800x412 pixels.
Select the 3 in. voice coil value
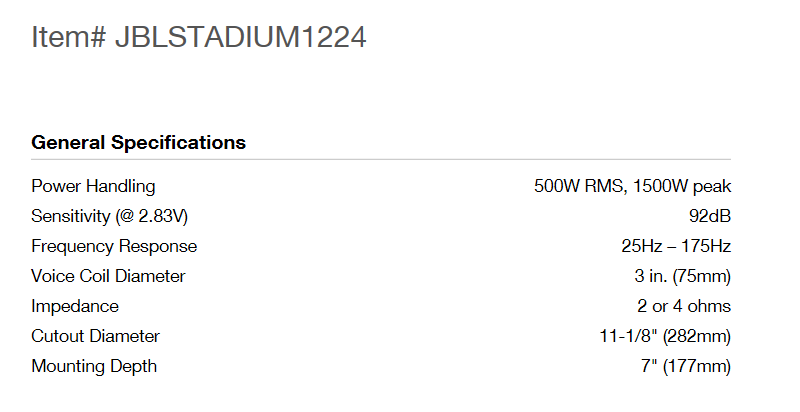tap(640, 276)
